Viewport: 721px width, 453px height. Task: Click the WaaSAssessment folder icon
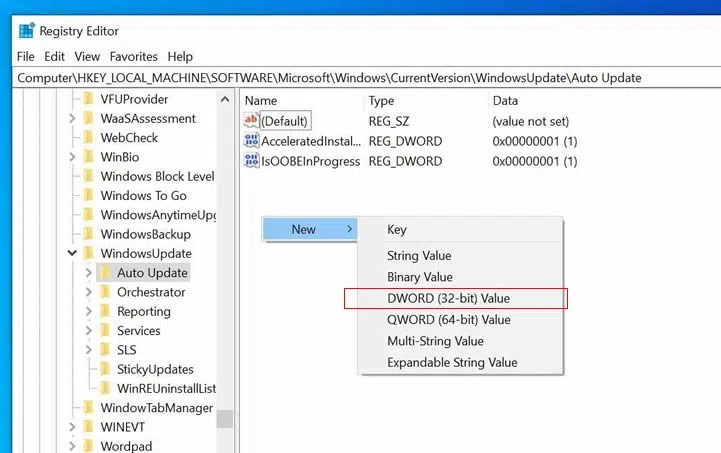[x=89, y=118]
